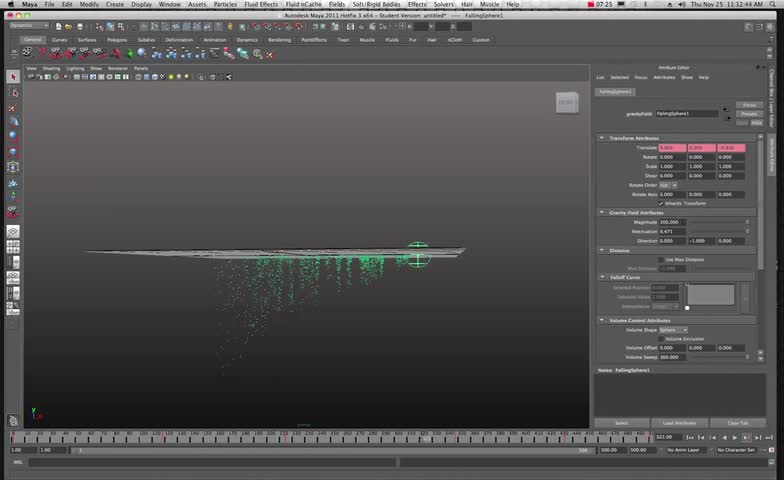Click the Load Attributes button

(x=679, y=423)
